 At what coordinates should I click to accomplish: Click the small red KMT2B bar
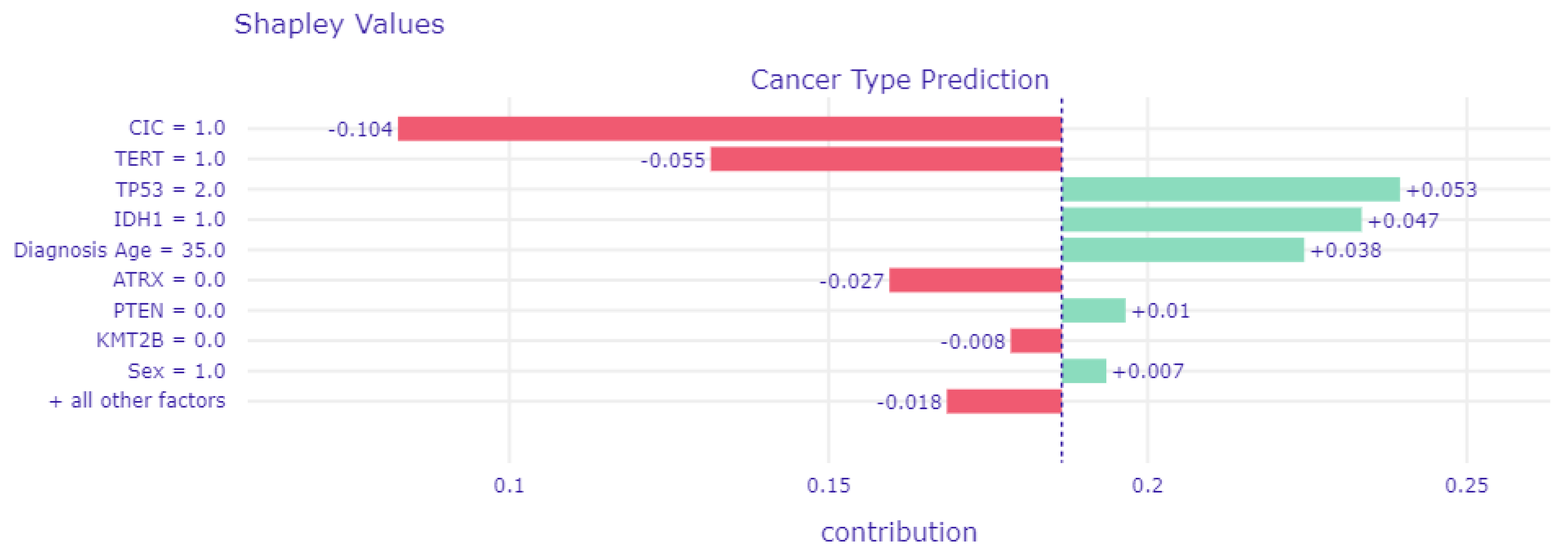pos(1036,341)
